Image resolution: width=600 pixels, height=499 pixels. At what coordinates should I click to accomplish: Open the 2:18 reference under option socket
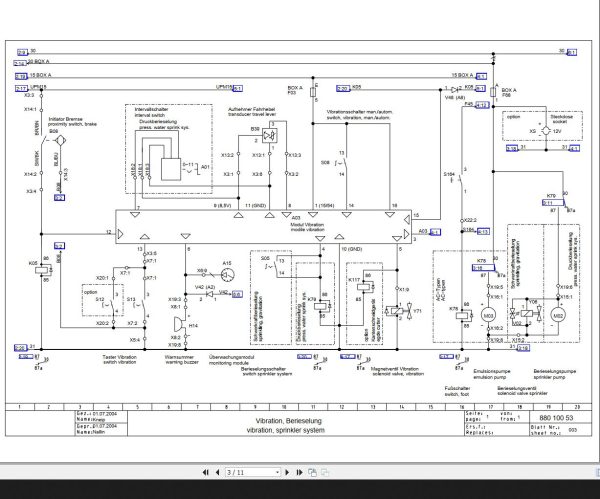click(512, 148)
